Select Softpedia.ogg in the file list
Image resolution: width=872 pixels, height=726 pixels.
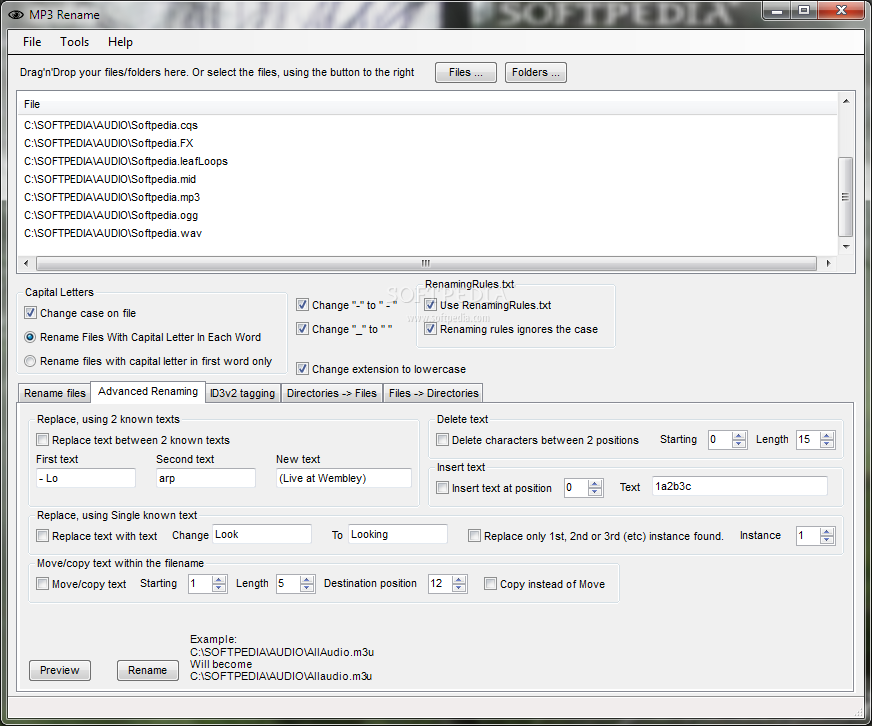(111, 215)
